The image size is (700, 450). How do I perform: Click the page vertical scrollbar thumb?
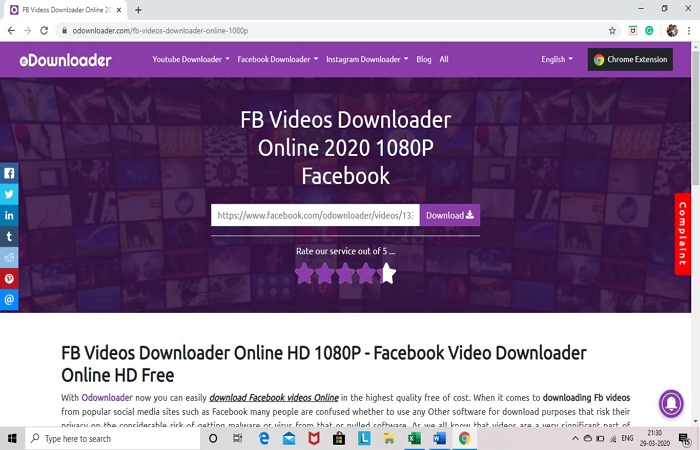coord(696,118)
